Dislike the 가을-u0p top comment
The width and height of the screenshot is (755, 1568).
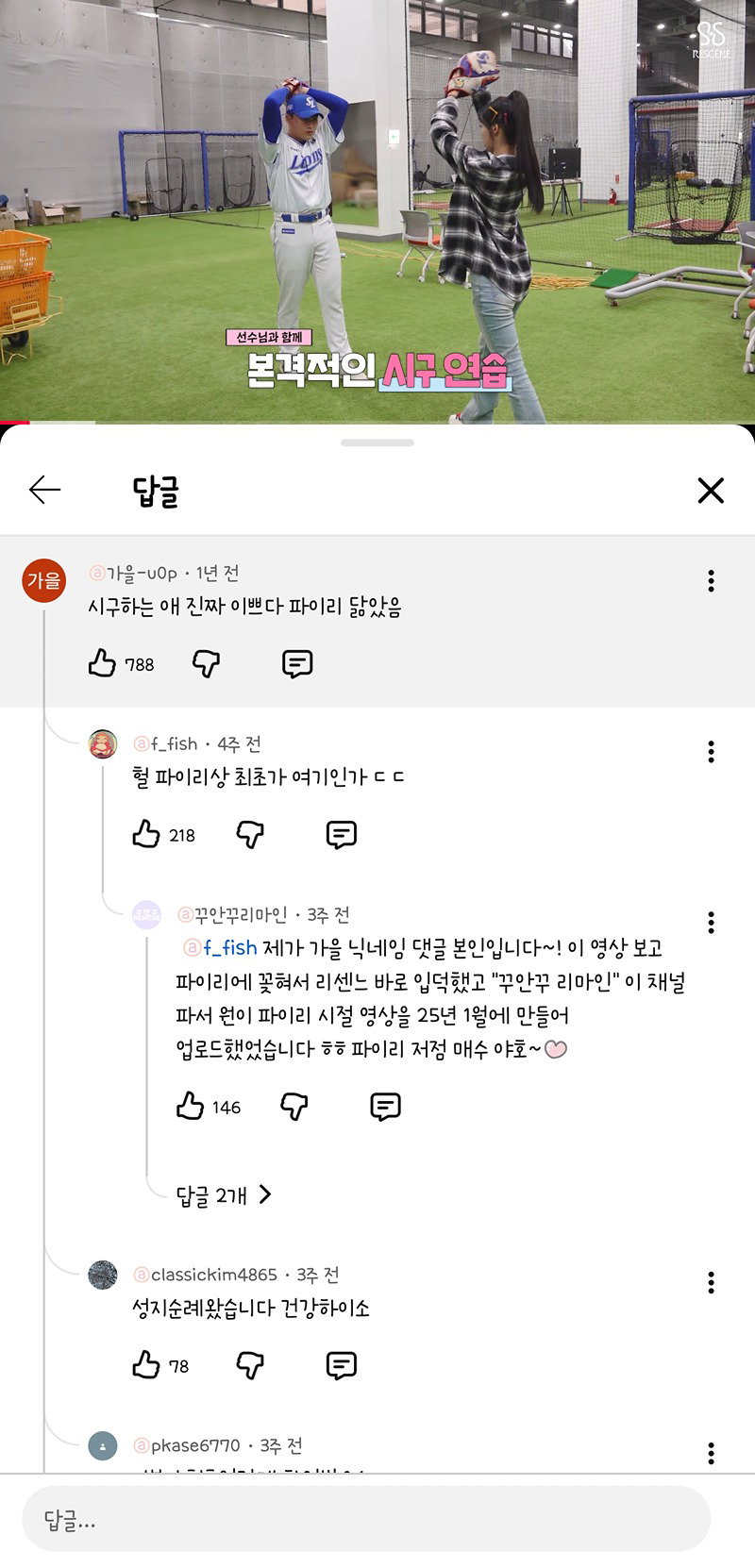point(206,663)
